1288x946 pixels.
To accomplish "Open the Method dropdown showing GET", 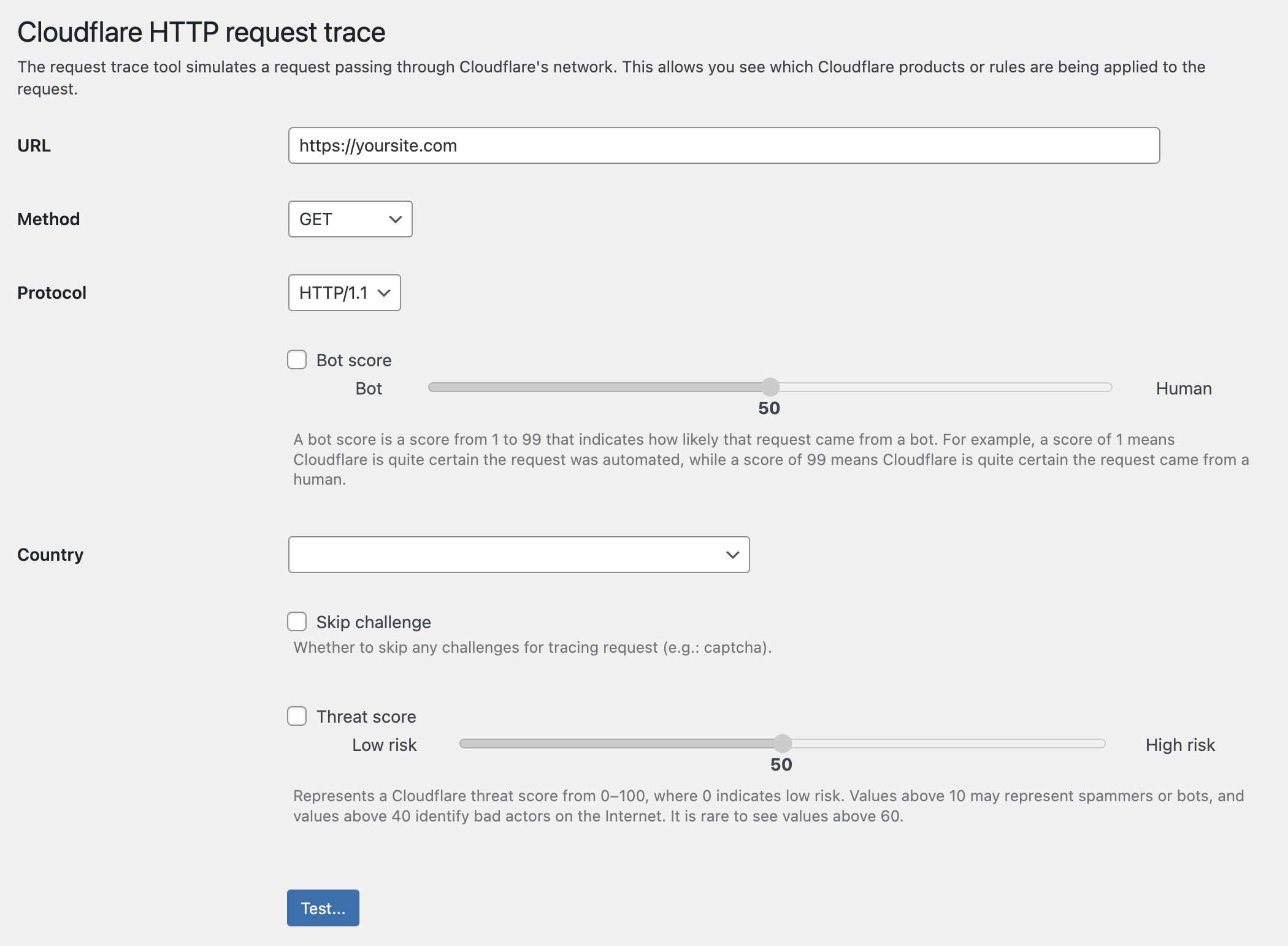I will (350, 219).
